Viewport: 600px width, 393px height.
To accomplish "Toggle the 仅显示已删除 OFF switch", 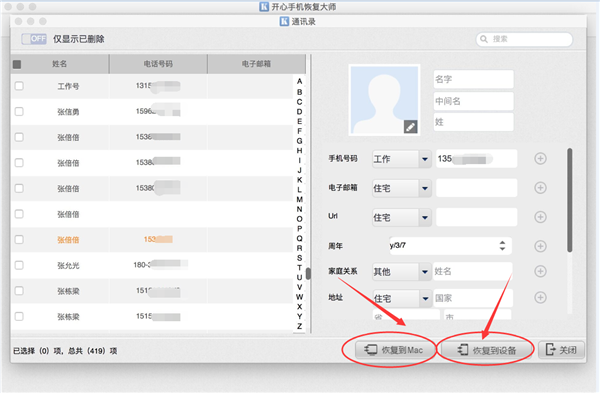I will pyautogui.click(x=34, y=39).
